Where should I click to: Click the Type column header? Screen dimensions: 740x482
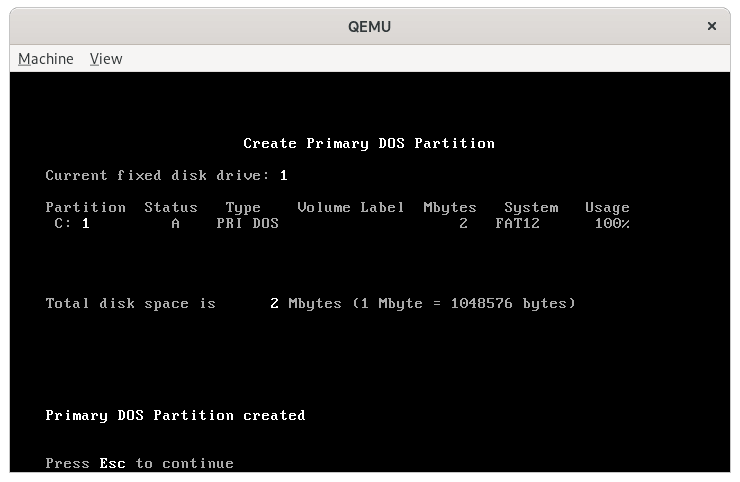click(243, 208)
